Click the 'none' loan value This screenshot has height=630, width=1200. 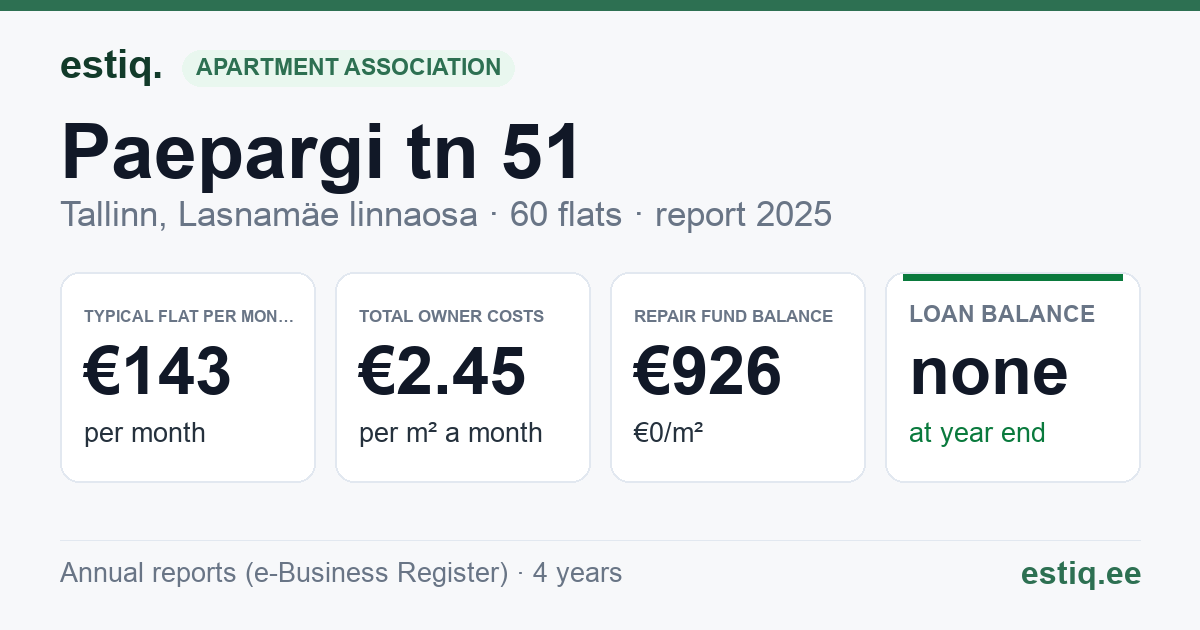(989, 371)
